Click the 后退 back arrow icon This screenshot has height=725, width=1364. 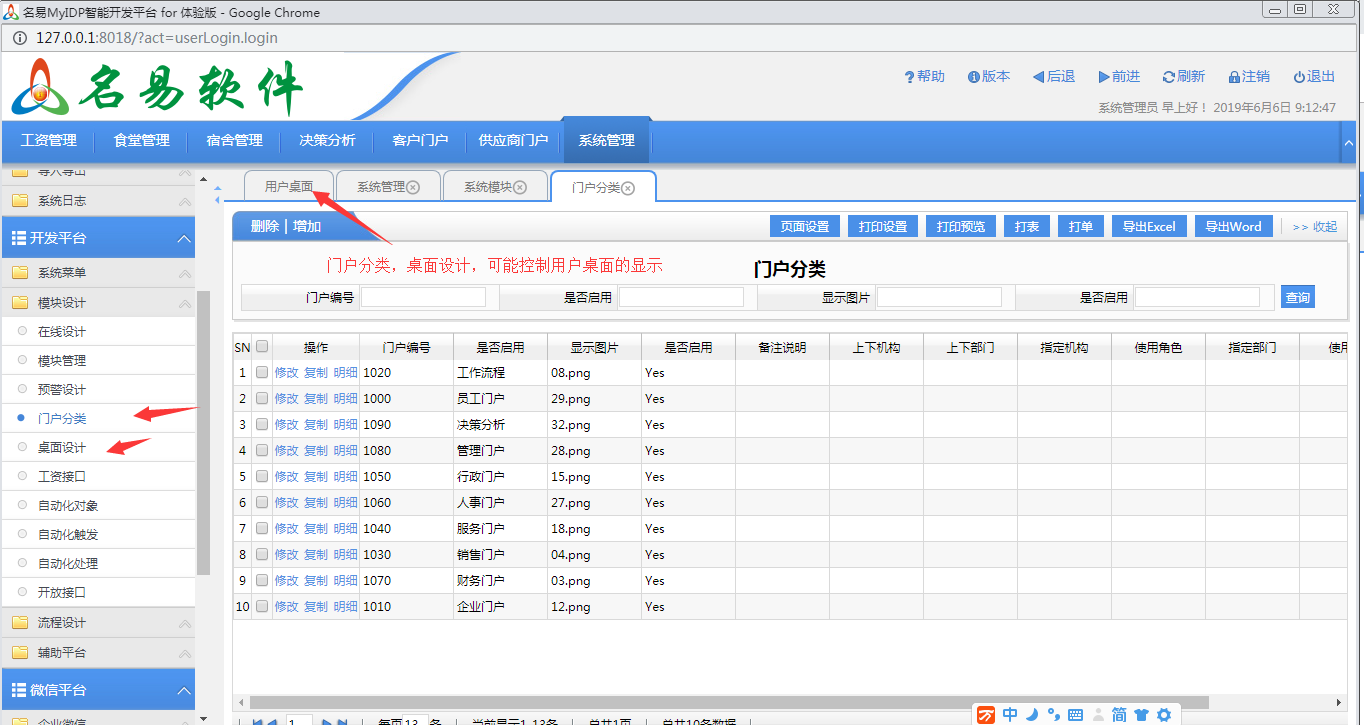point(1038,77)
